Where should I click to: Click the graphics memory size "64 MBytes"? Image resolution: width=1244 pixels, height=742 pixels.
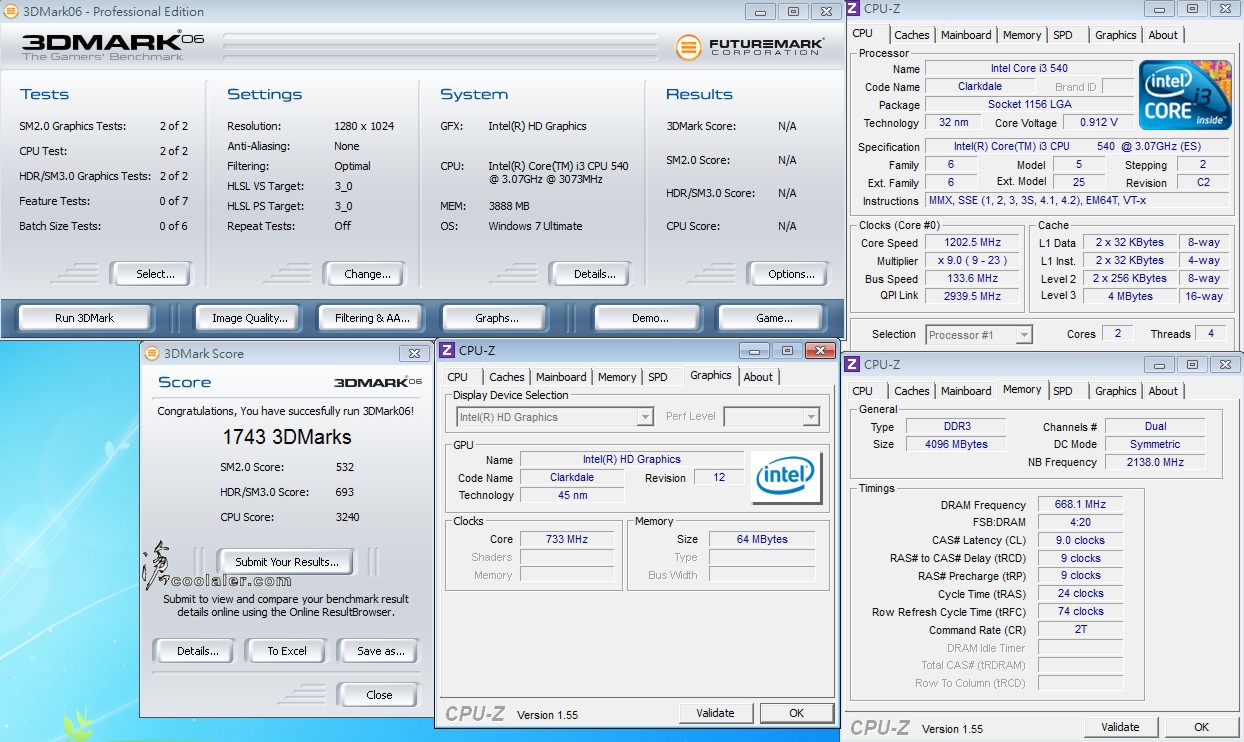[762, 539]
